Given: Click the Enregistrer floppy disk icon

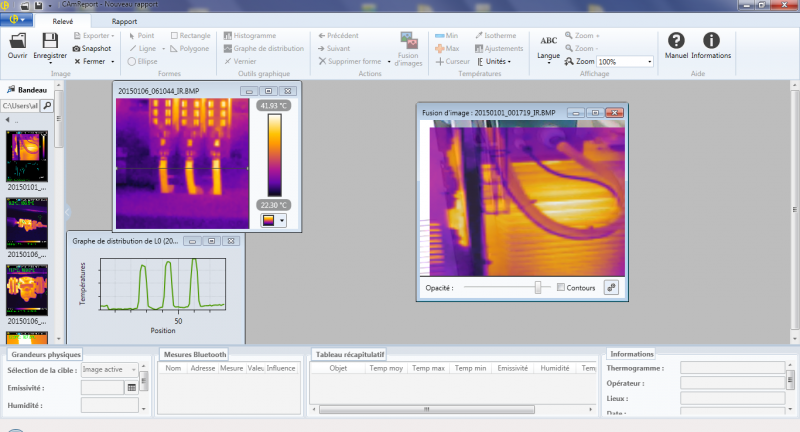Looking at the screenshot, I should pyautogui.click(x=50, y=41).
